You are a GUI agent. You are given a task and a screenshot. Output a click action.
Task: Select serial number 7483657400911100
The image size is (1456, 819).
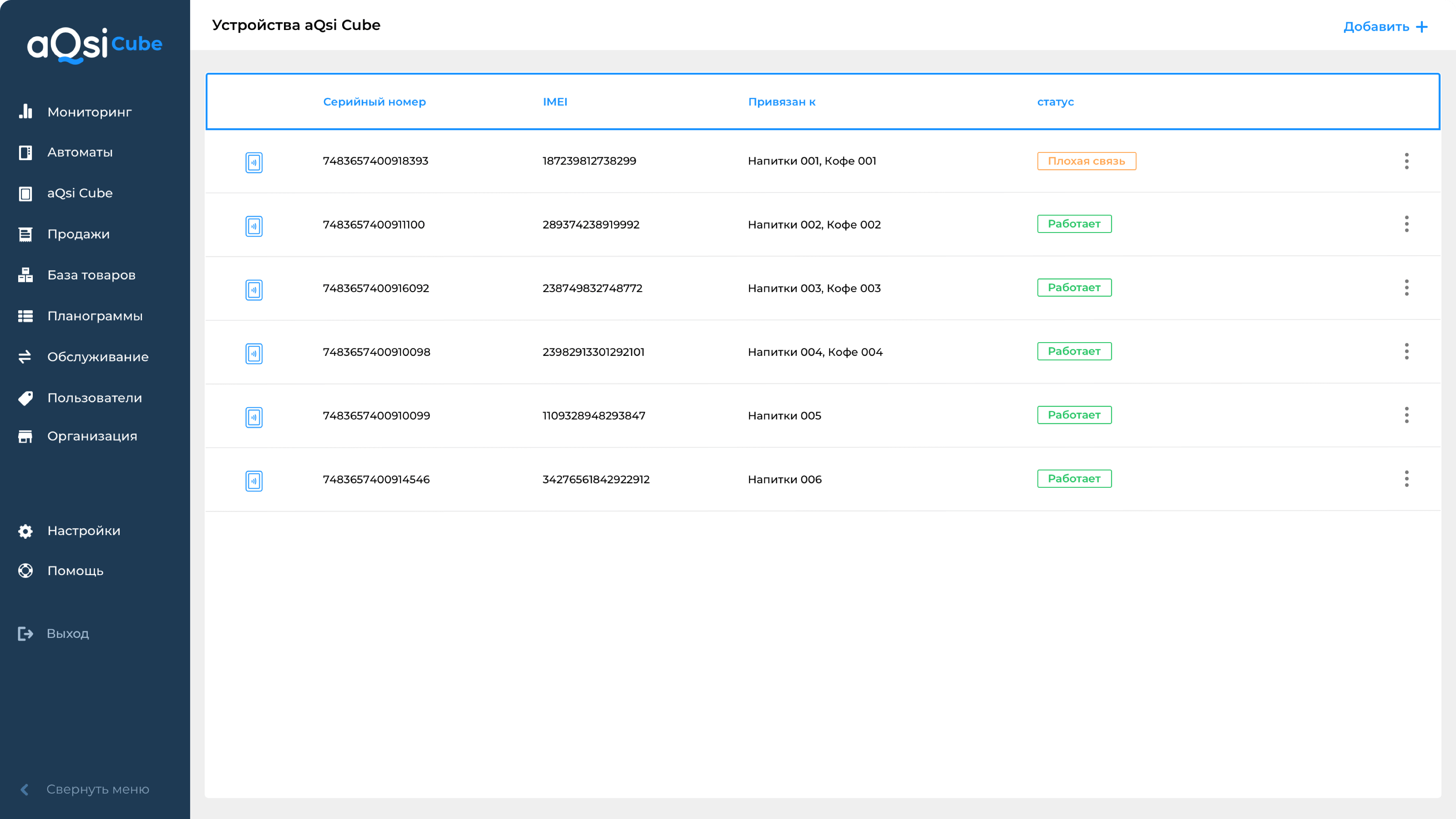pyautogui.click(x=374, y=225)
